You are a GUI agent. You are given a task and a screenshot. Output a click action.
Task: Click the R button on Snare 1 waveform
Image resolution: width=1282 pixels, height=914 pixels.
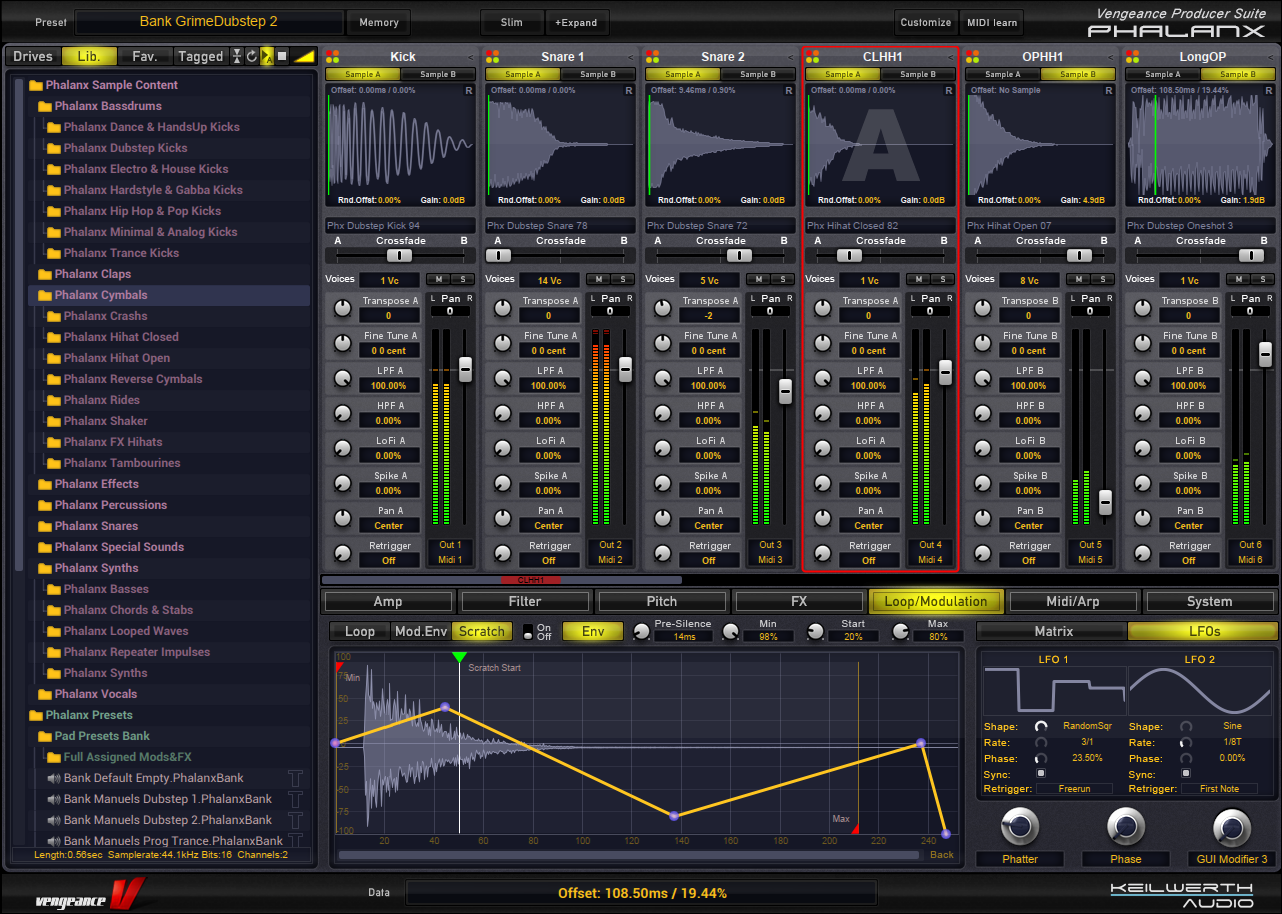[628, 91]
